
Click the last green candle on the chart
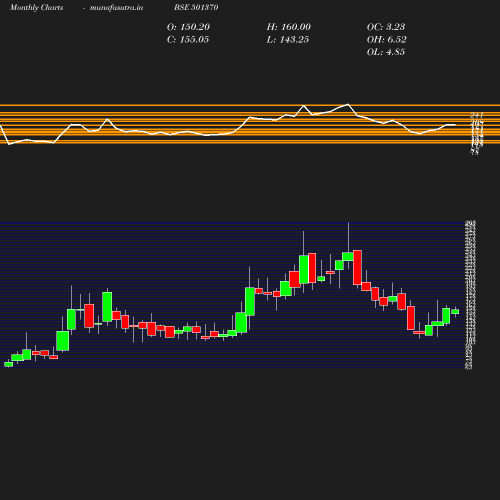pos(455,312)
